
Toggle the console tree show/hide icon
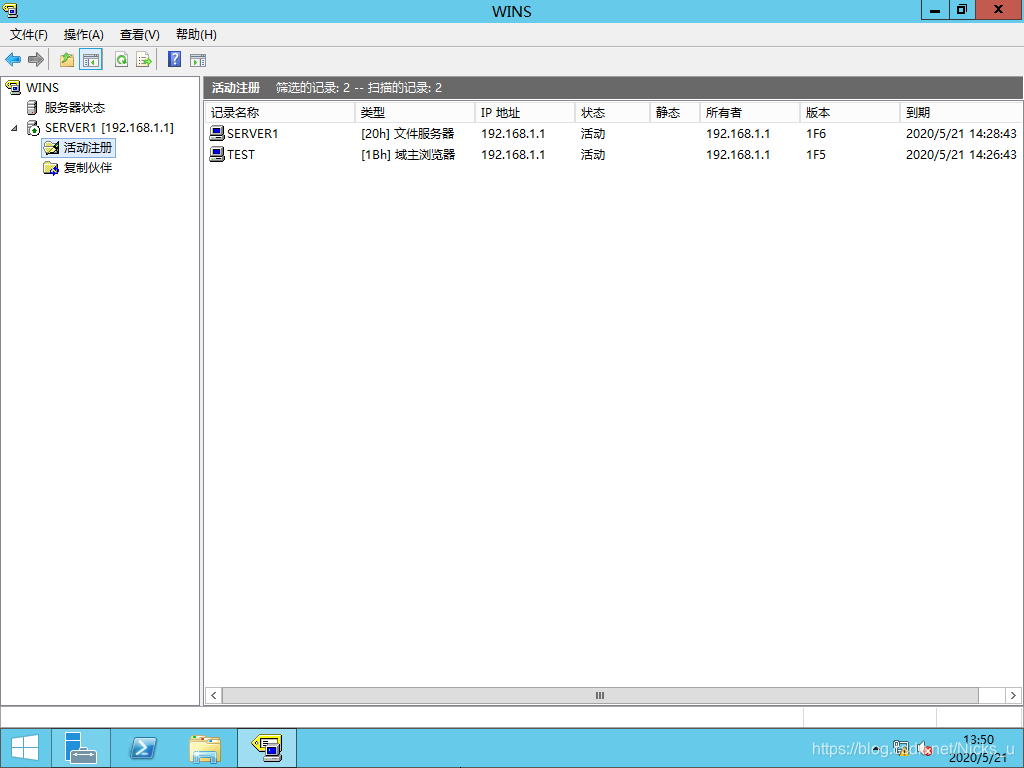click(x=91, y=60)
